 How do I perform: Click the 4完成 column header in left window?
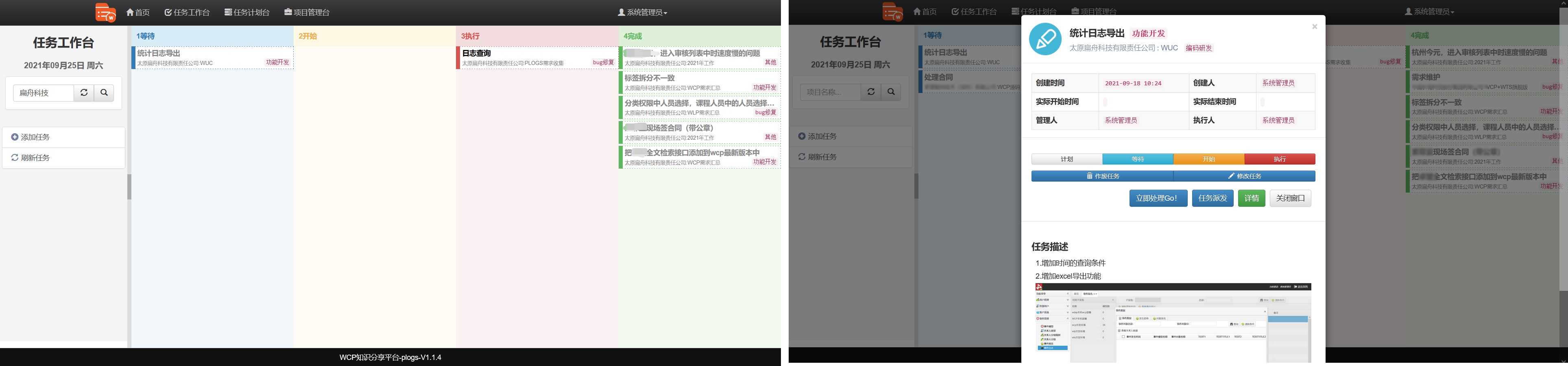pyautogui.click(x=700, y=36)
